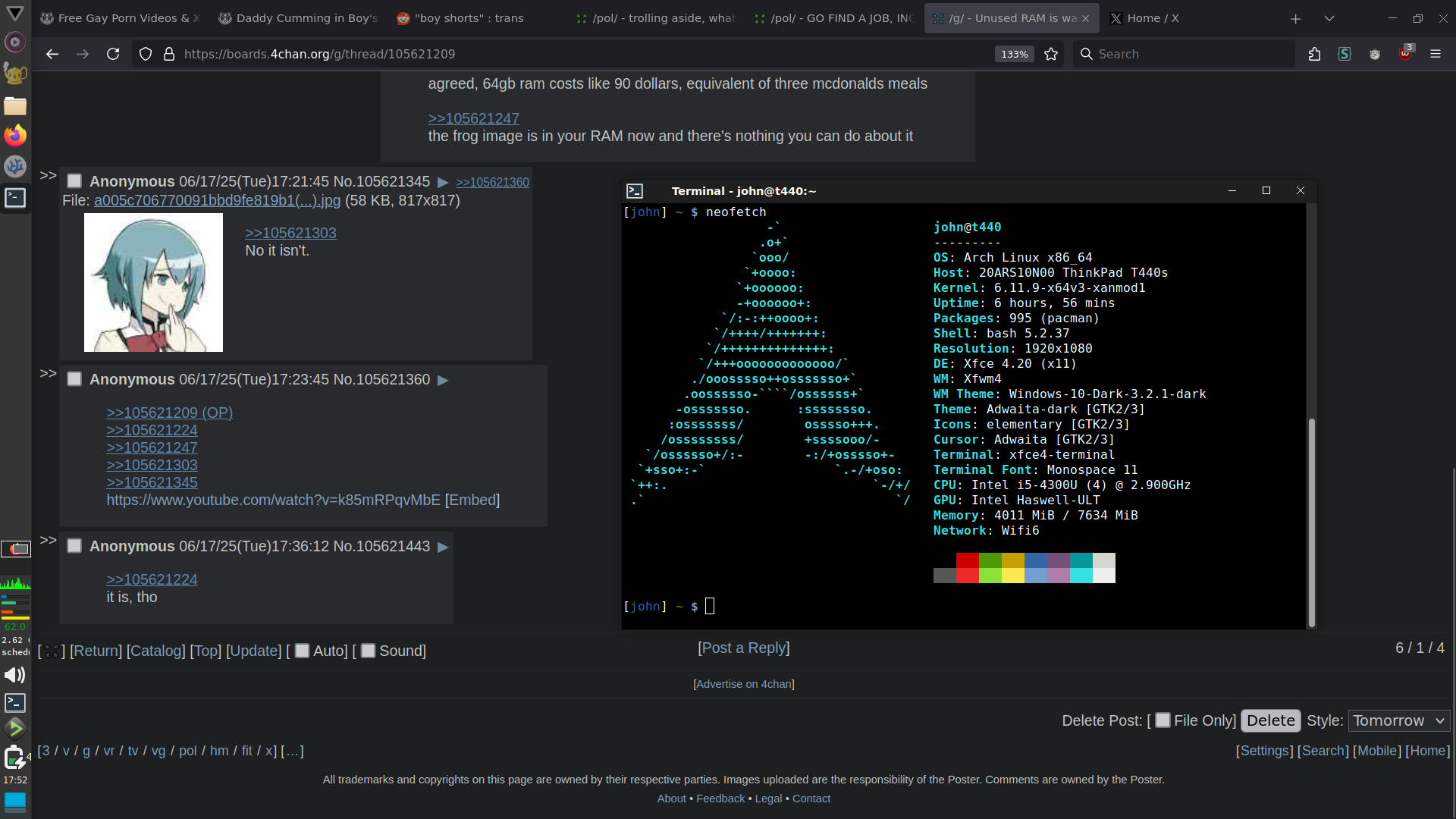The width and height of the screenshot is (1456, 819).
Task: Click the post menu arrow on No.105621443
Action: pyautogui.click(x=443, y=547)
